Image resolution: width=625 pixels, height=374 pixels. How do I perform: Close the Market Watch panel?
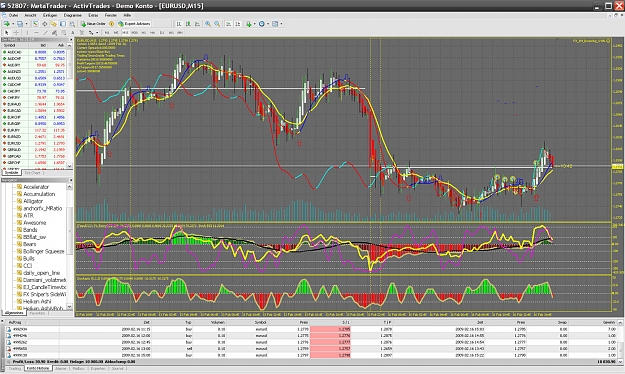point(71,39)
